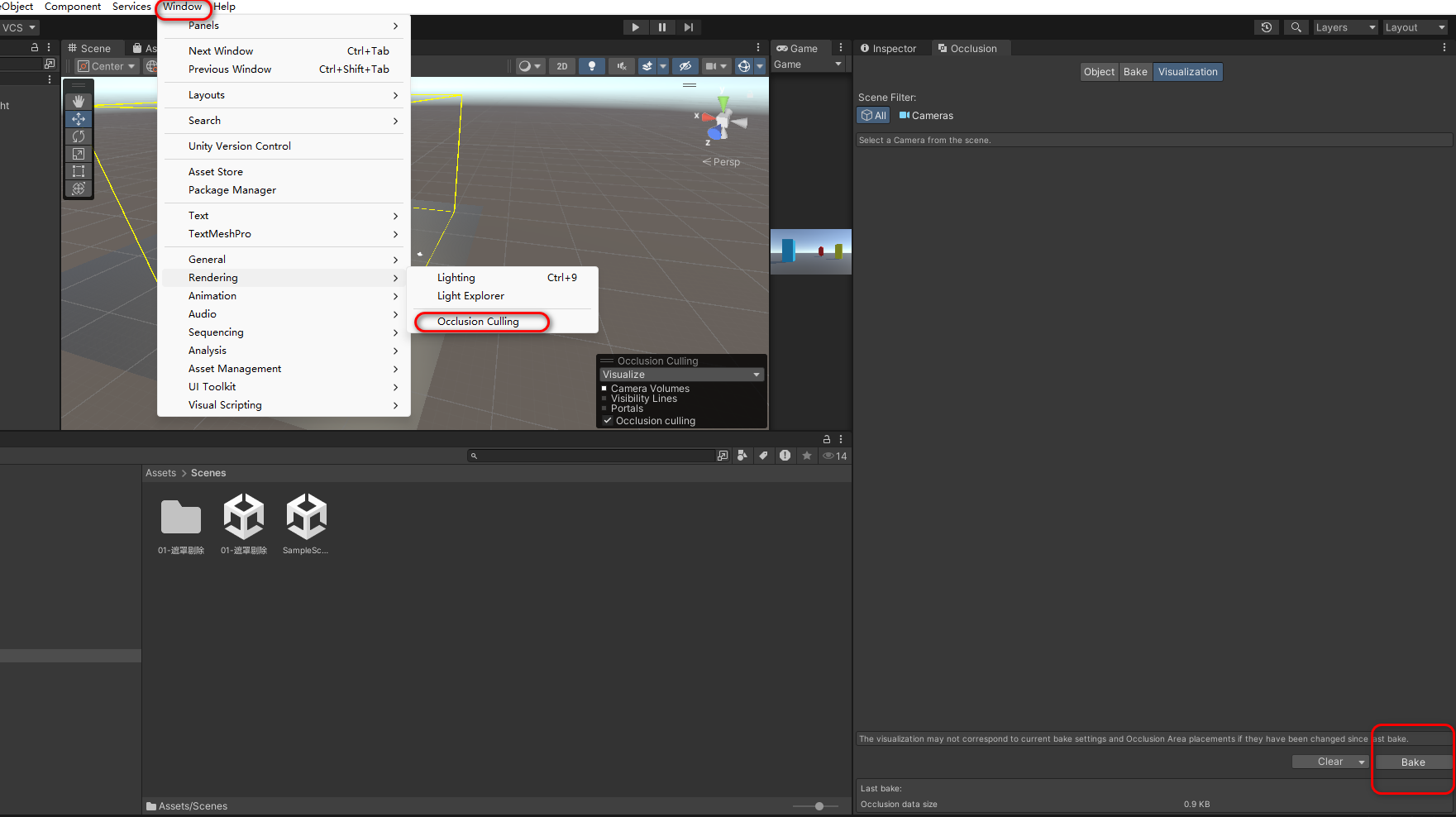Click the Play button
Viewport: 1456px width, 817px height.
tap(635, 27)
